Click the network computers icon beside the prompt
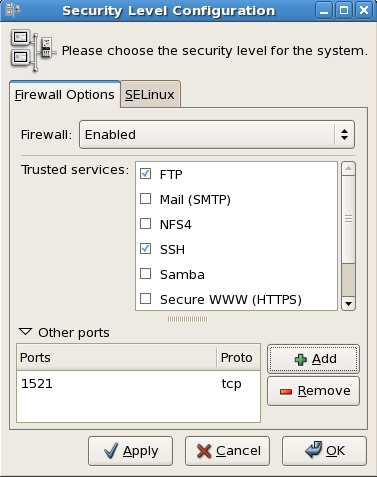Screen dimensions: 377x477 click(32, 51)
